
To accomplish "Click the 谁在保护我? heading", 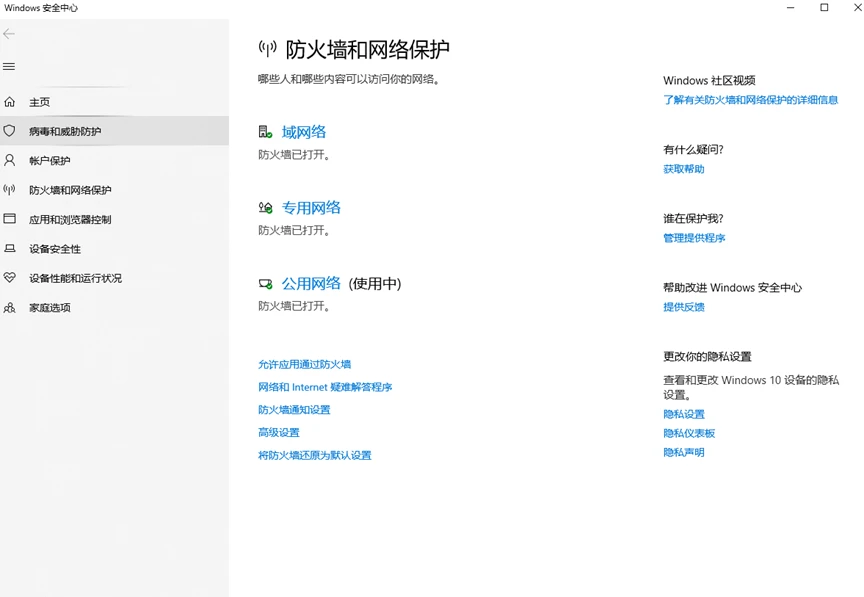I will 693,218.
